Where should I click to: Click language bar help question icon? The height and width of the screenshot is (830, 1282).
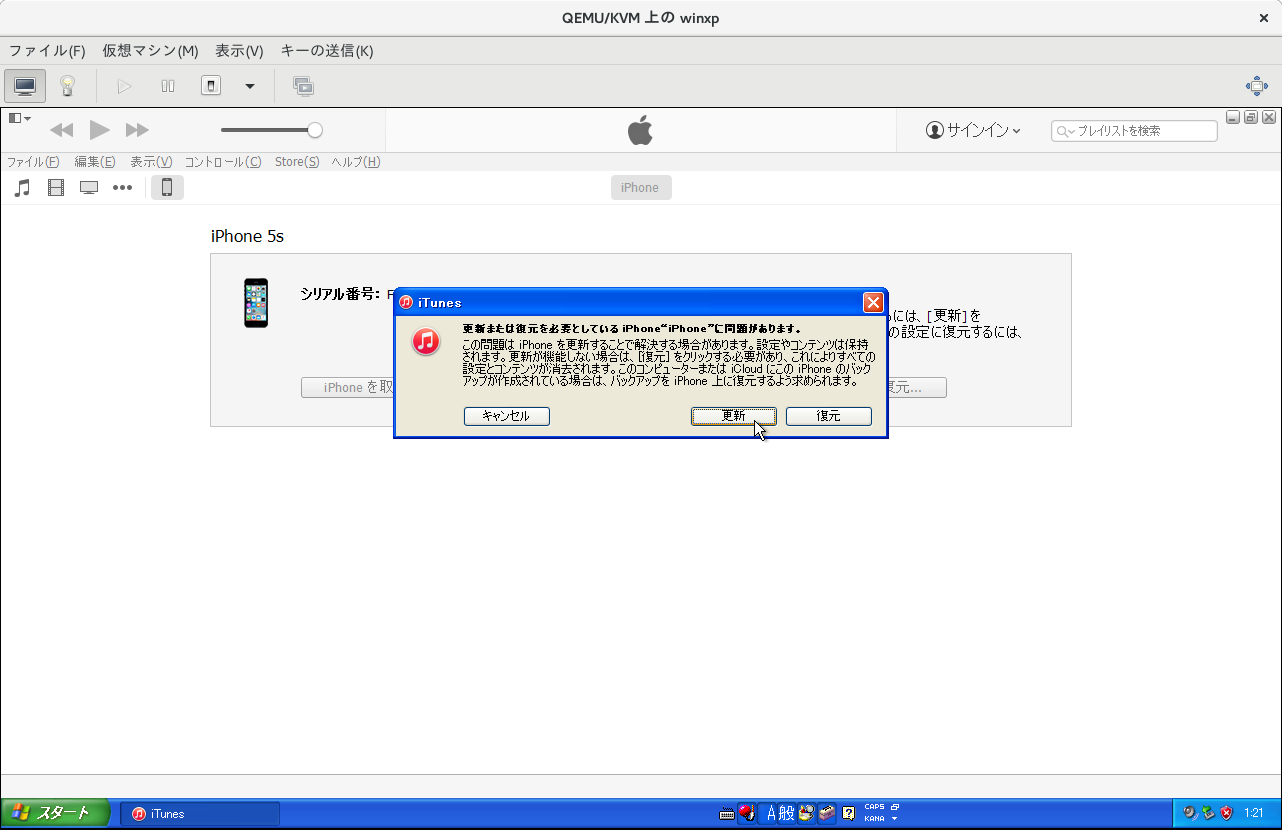849,814
